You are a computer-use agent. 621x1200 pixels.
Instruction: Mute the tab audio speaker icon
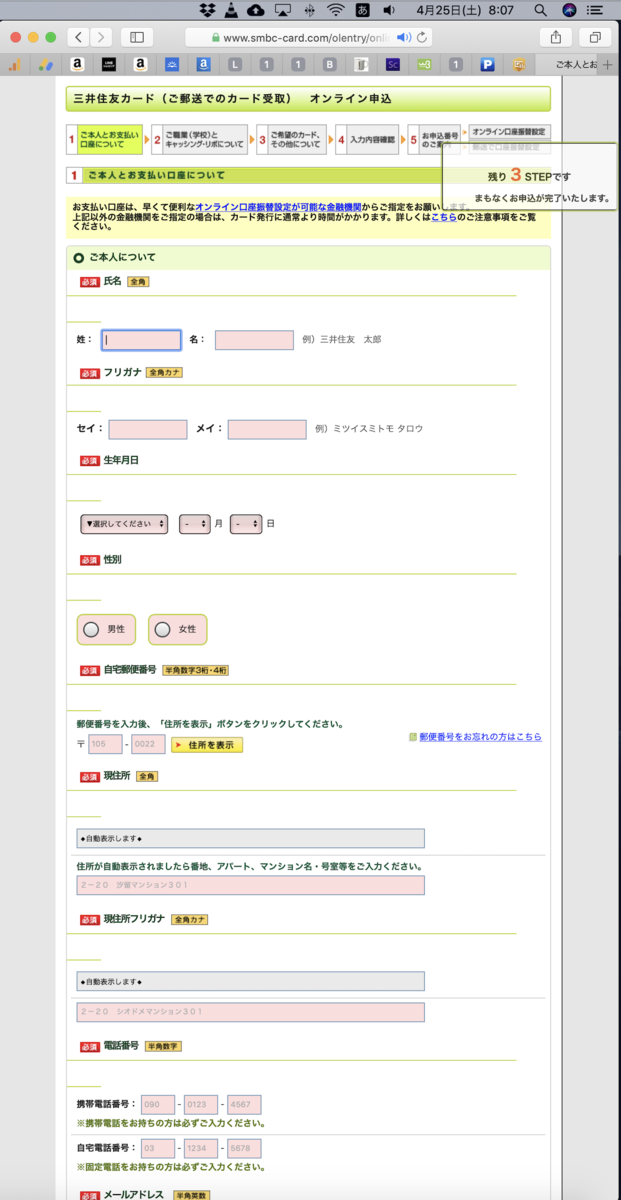coord(404,37)
